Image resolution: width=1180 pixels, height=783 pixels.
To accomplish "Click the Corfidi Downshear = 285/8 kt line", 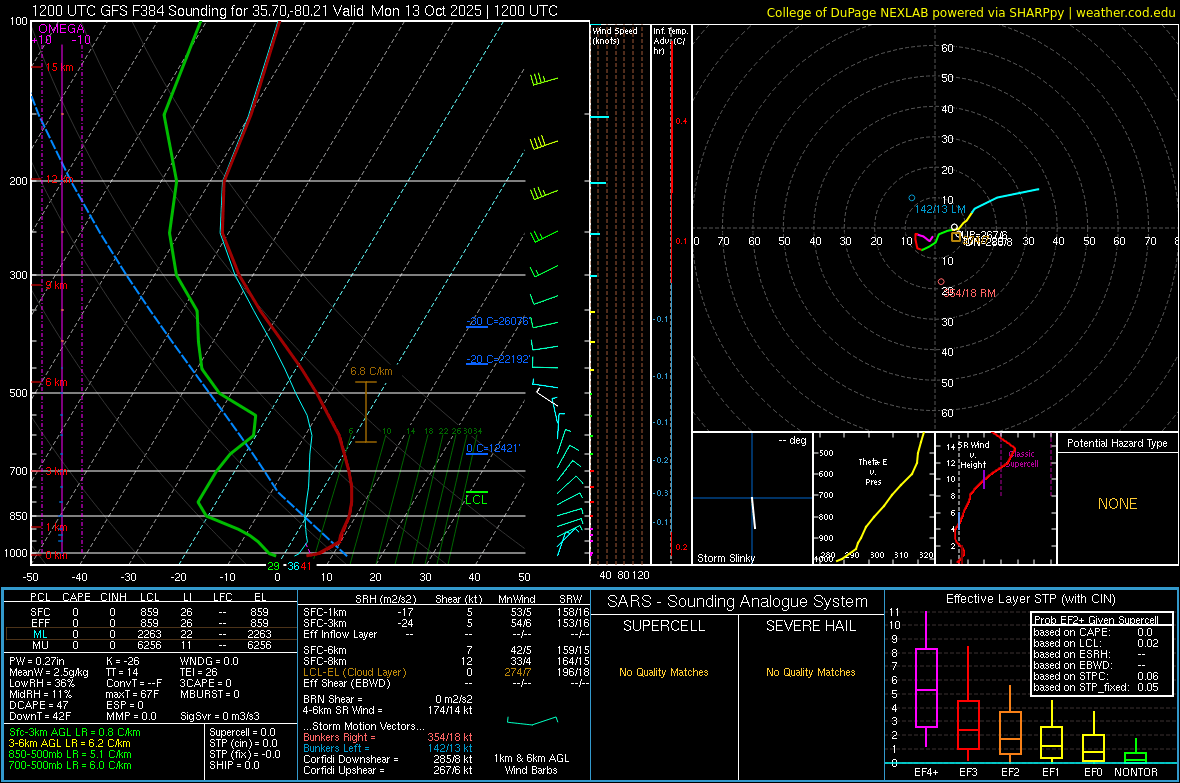I will click(x=388, y=759).
